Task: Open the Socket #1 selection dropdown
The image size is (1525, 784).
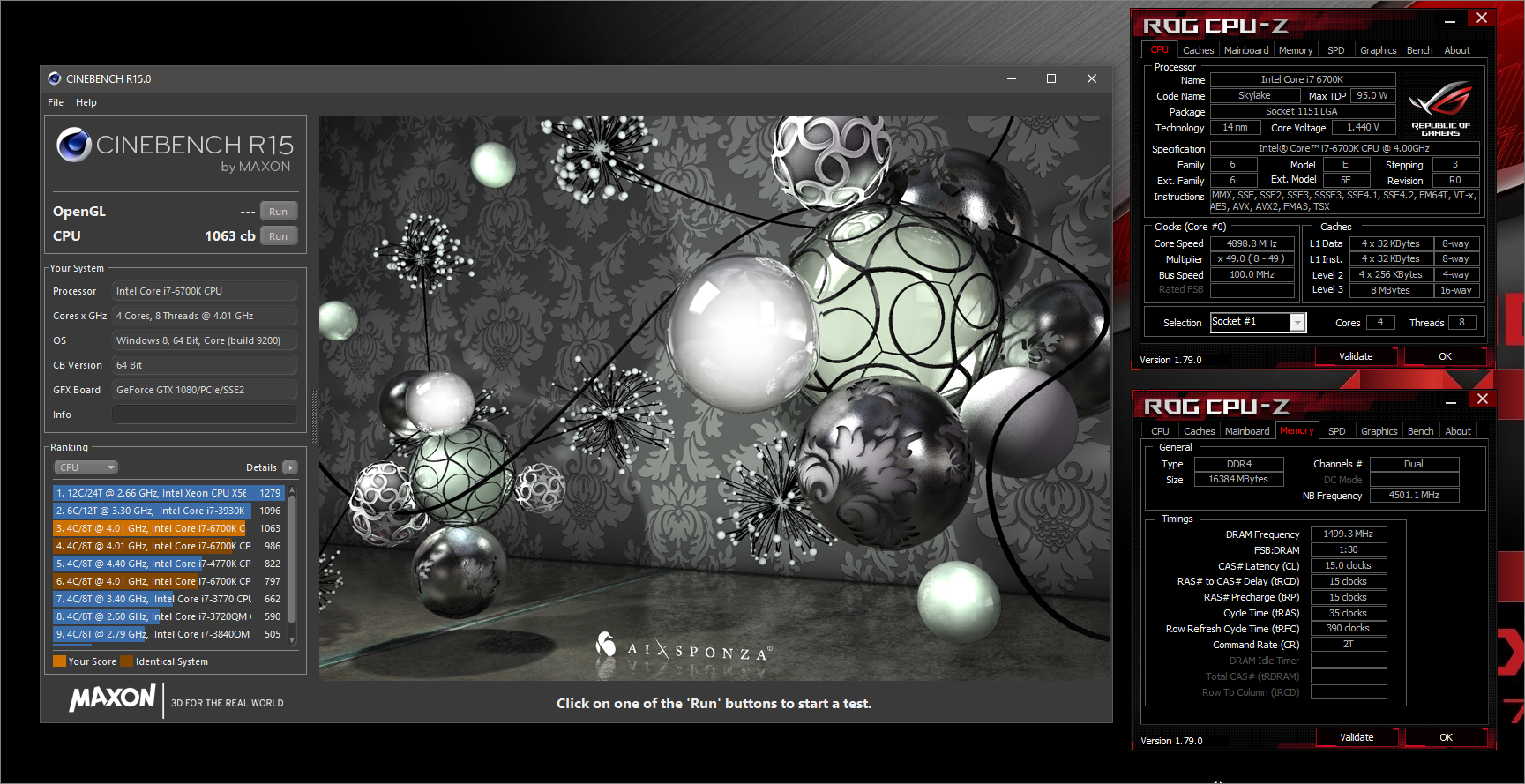Action: pos(1258,322)
